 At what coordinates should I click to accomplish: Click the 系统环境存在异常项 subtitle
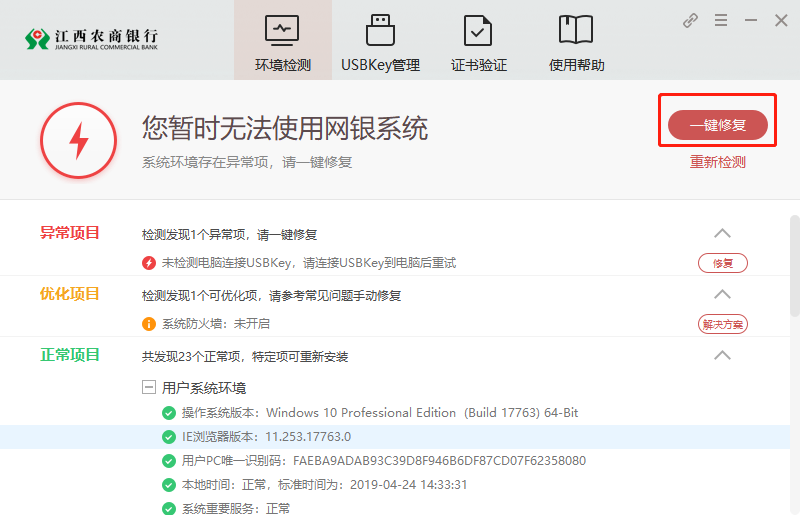click(247, 162)
